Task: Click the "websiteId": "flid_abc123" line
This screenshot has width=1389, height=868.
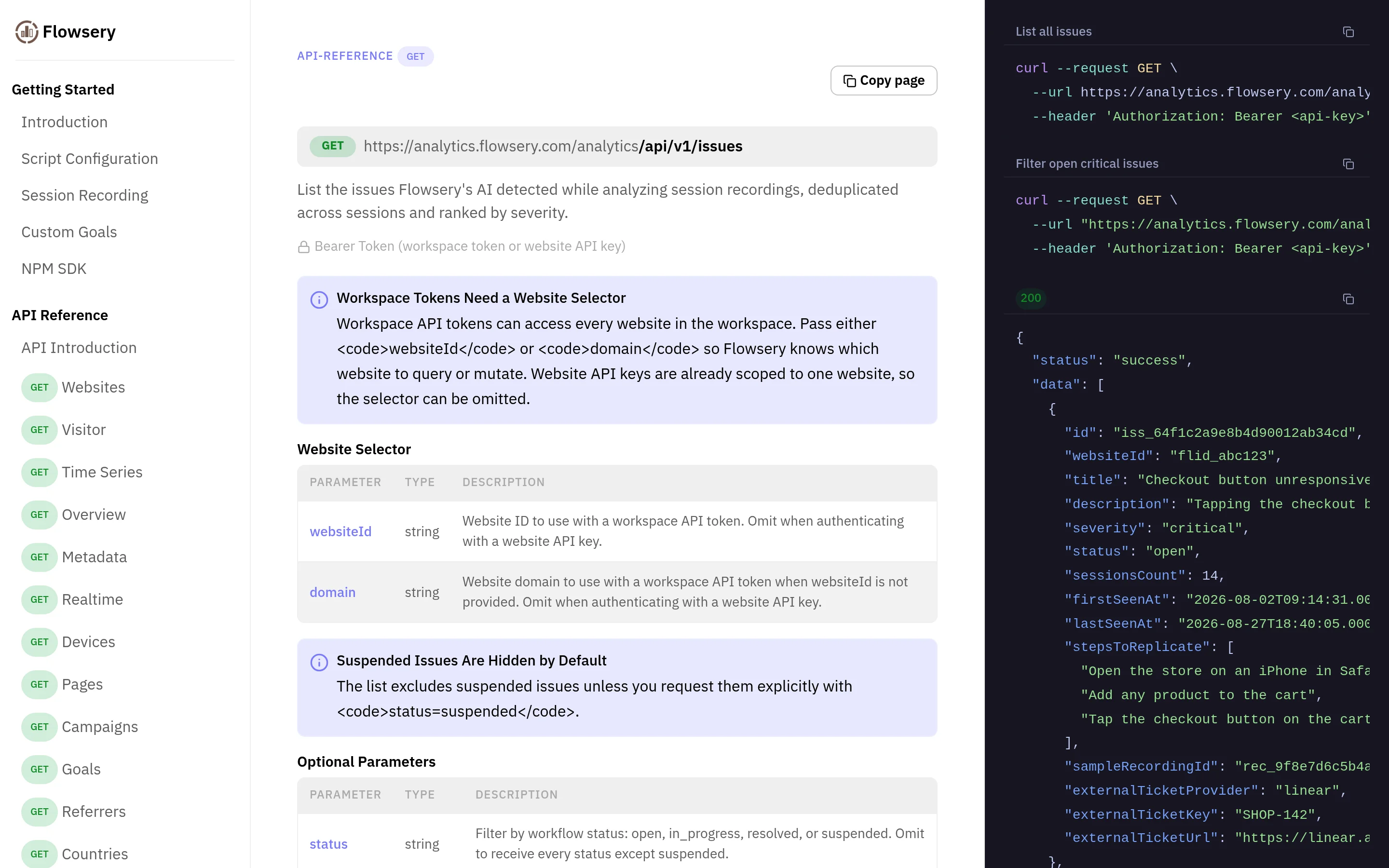Action: (x=1173, y=456)
